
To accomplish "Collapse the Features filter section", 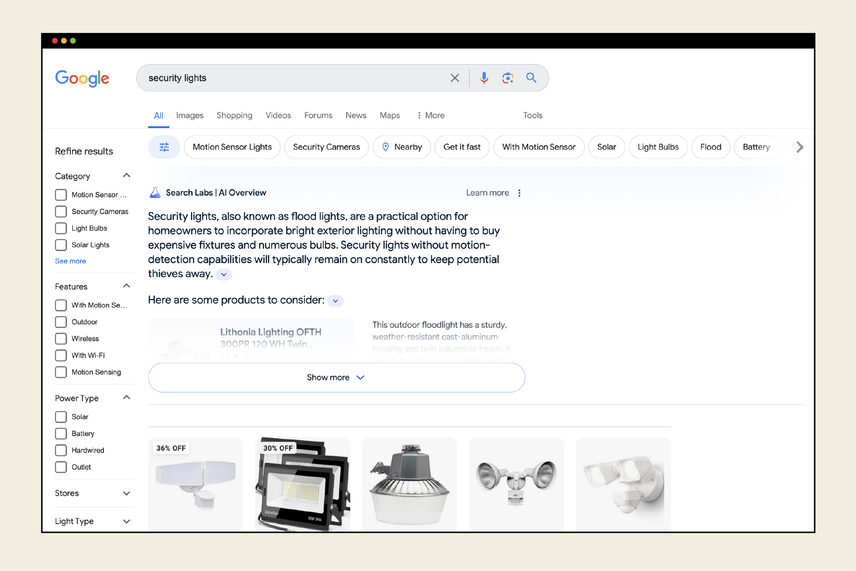I will 126,286.
